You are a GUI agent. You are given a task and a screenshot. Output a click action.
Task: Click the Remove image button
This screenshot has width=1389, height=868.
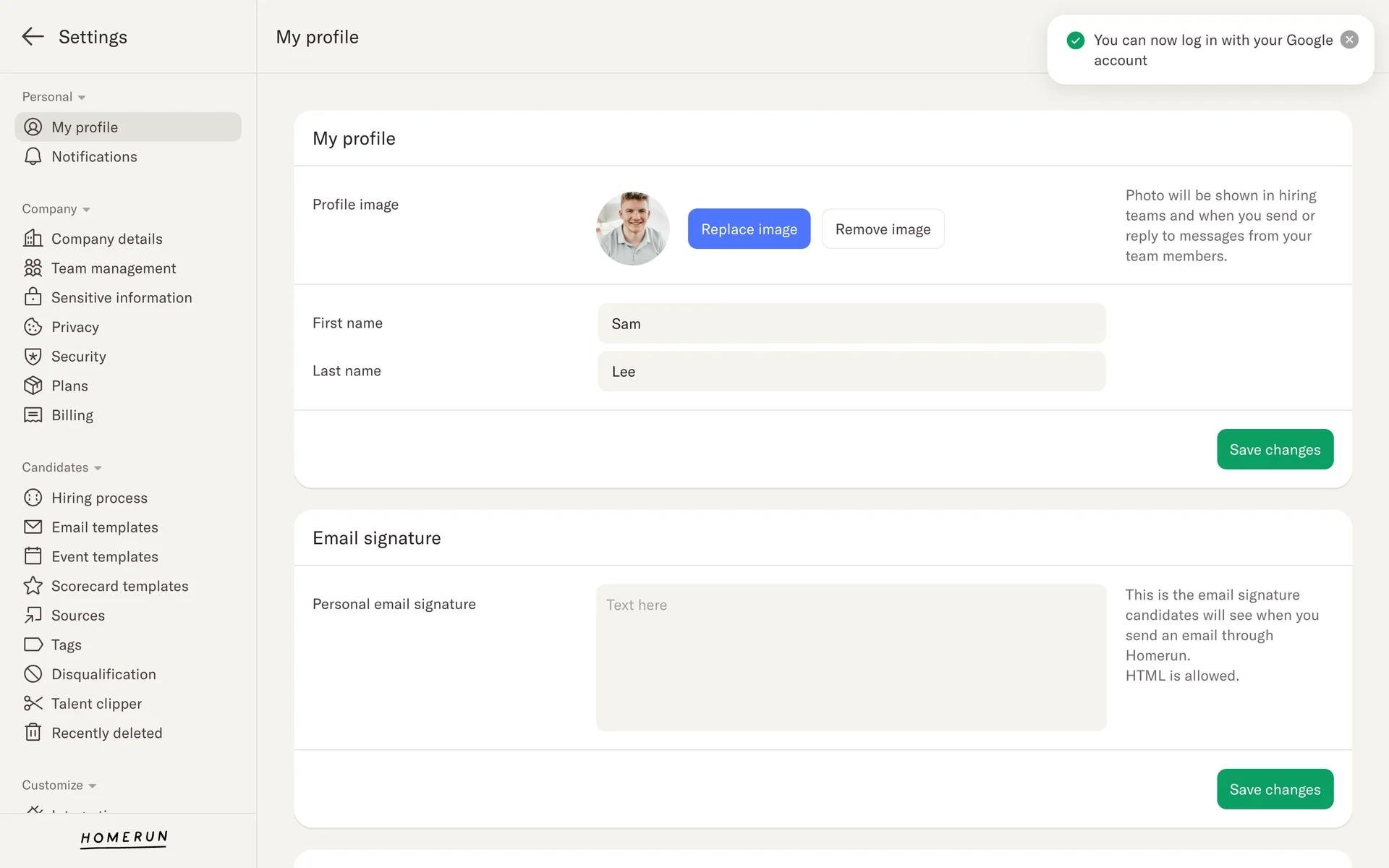click(883, 229)
